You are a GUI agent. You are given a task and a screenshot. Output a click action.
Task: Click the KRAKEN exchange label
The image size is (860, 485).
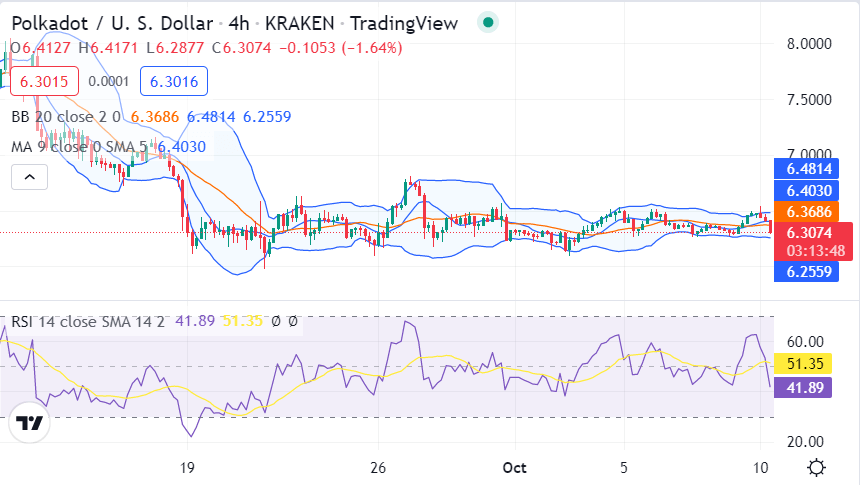click(x=299, y=23)
